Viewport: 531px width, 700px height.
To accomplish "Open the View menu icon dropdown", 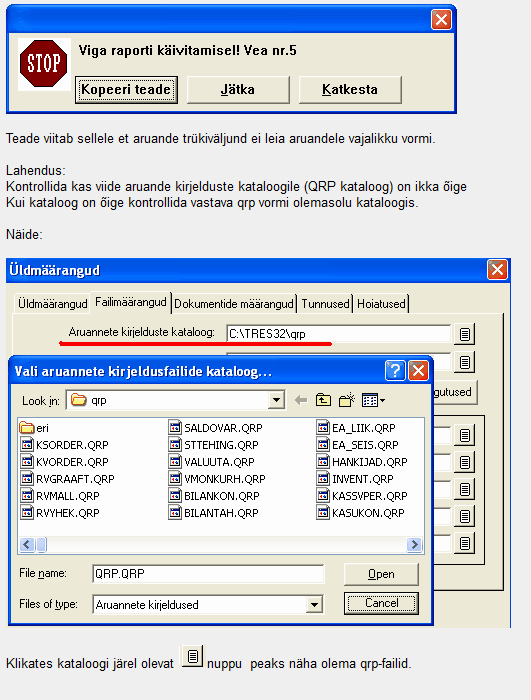I will tap(373, 400).
